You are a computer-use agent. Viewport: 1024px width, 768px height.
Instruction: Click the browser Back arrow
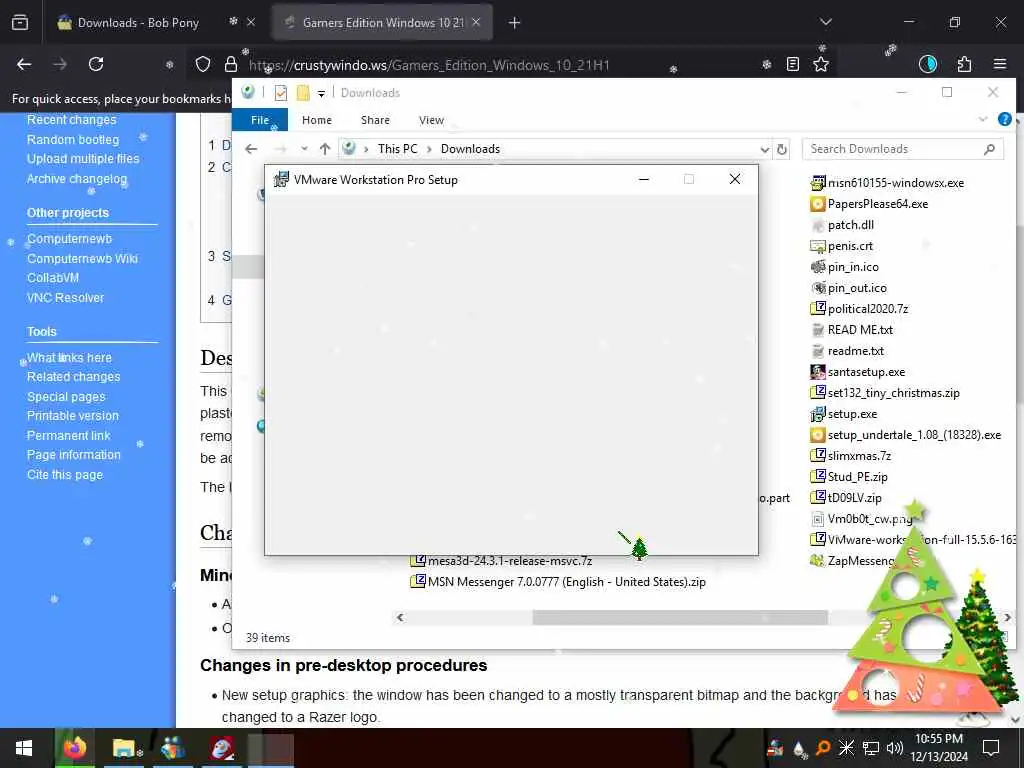click(x=24, y=64)
